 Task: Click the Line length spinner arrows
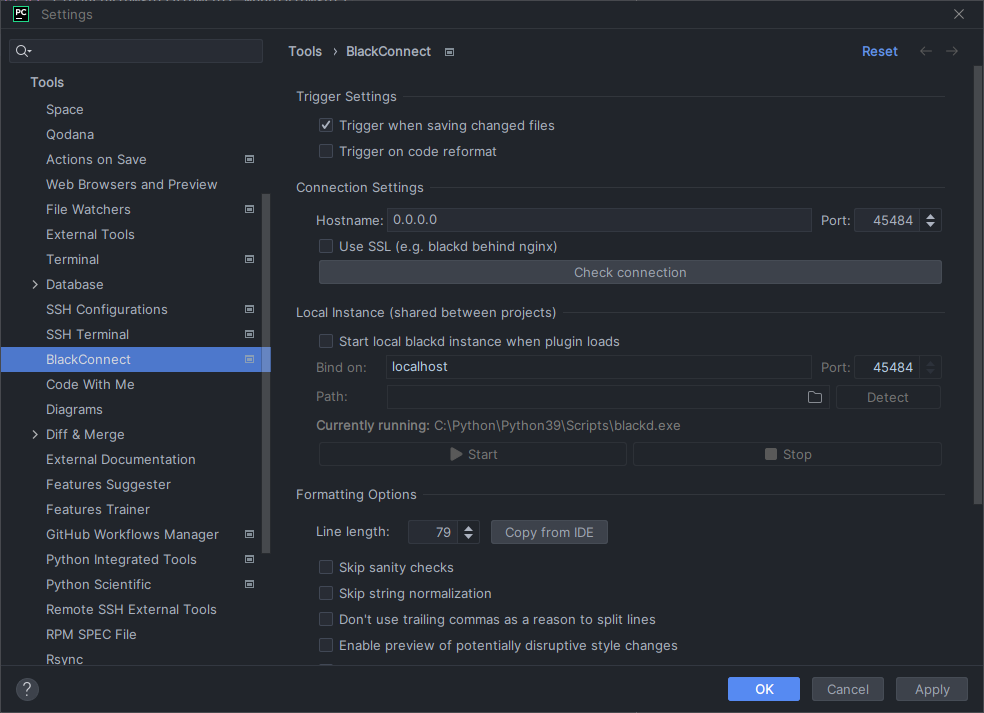click(x=469, y=532)
